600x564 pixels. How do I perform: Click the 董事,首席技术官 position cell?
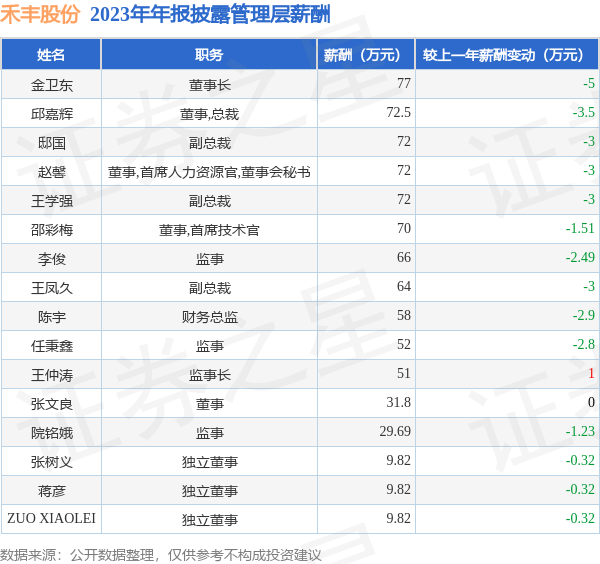[x=209, y=230]
